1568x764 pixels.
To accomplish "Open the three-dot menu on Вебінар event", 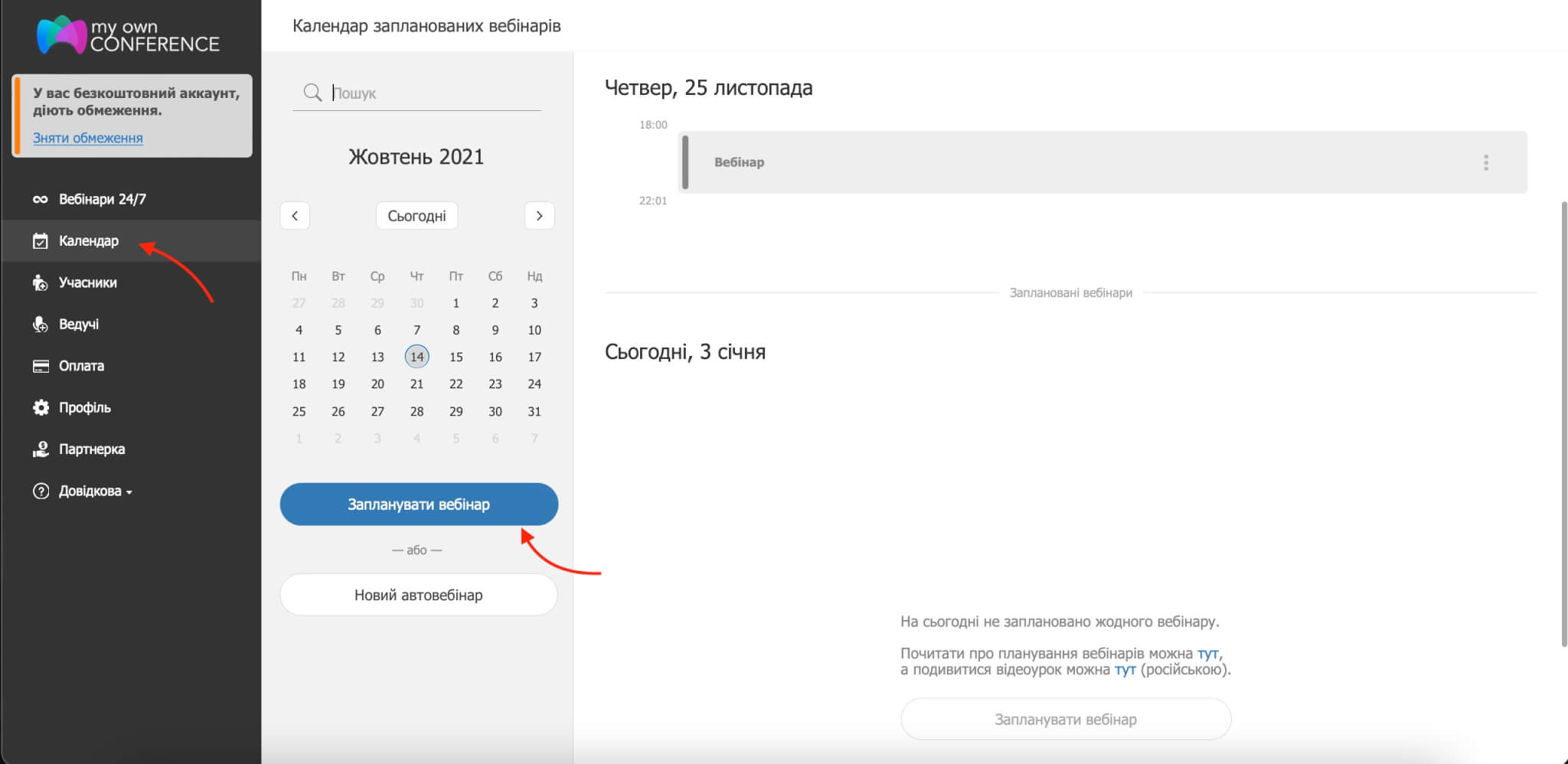I will pyautogui.click(x=1486, y=162).
